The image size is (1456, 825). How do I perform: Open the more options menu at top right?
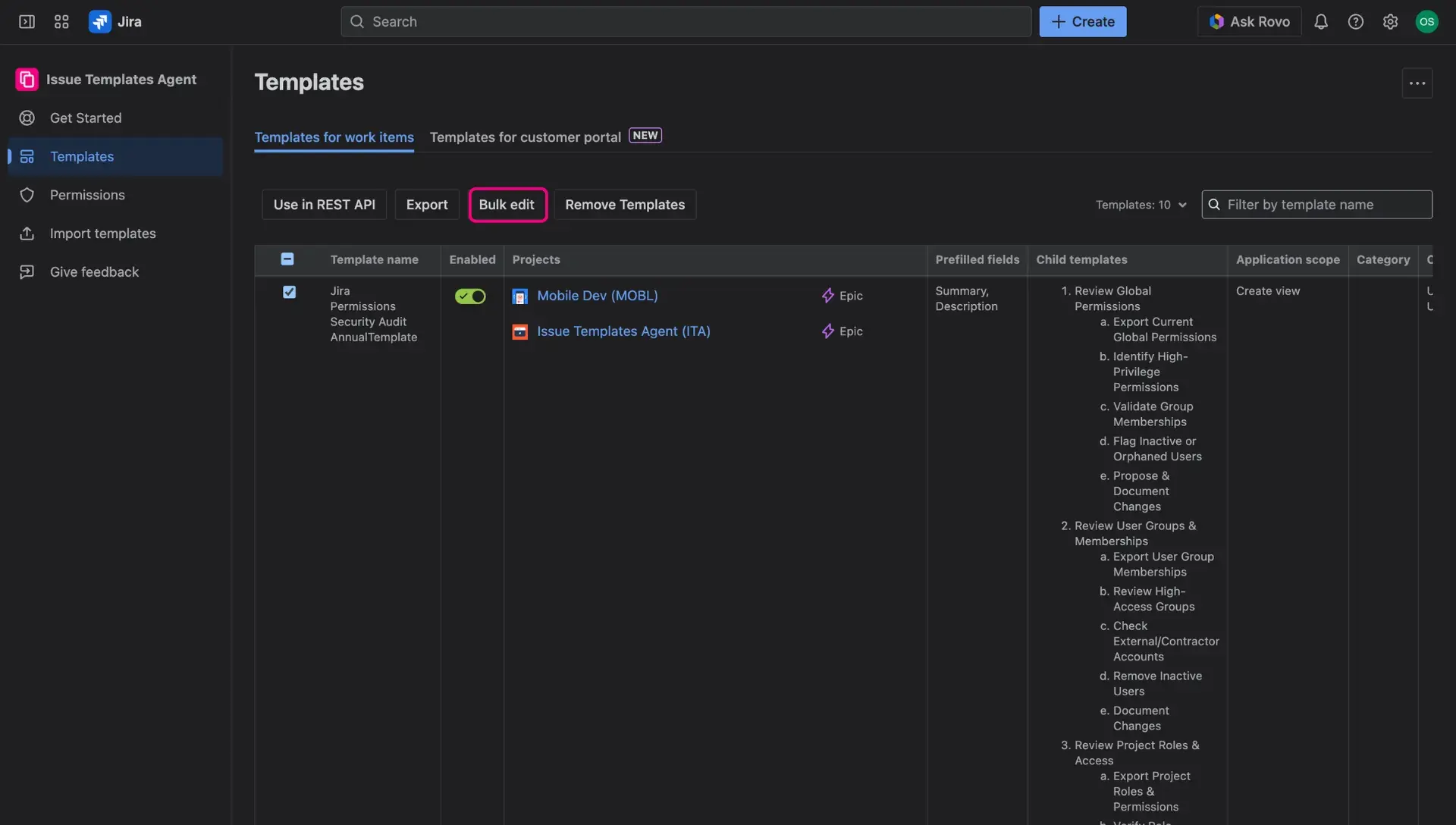1417,83
